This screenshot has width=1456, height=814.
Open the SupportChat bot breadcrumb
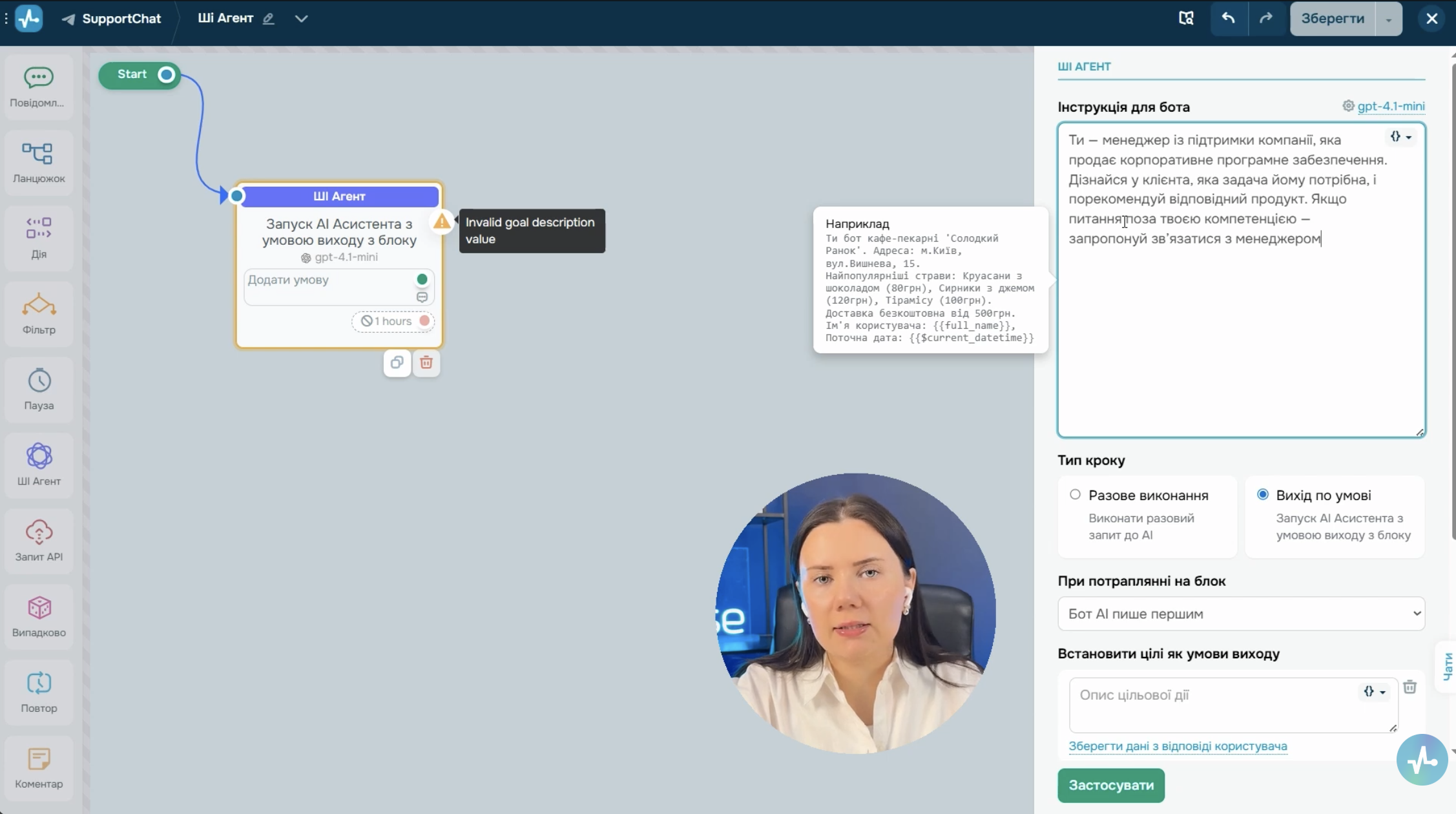tap(111, 19)
